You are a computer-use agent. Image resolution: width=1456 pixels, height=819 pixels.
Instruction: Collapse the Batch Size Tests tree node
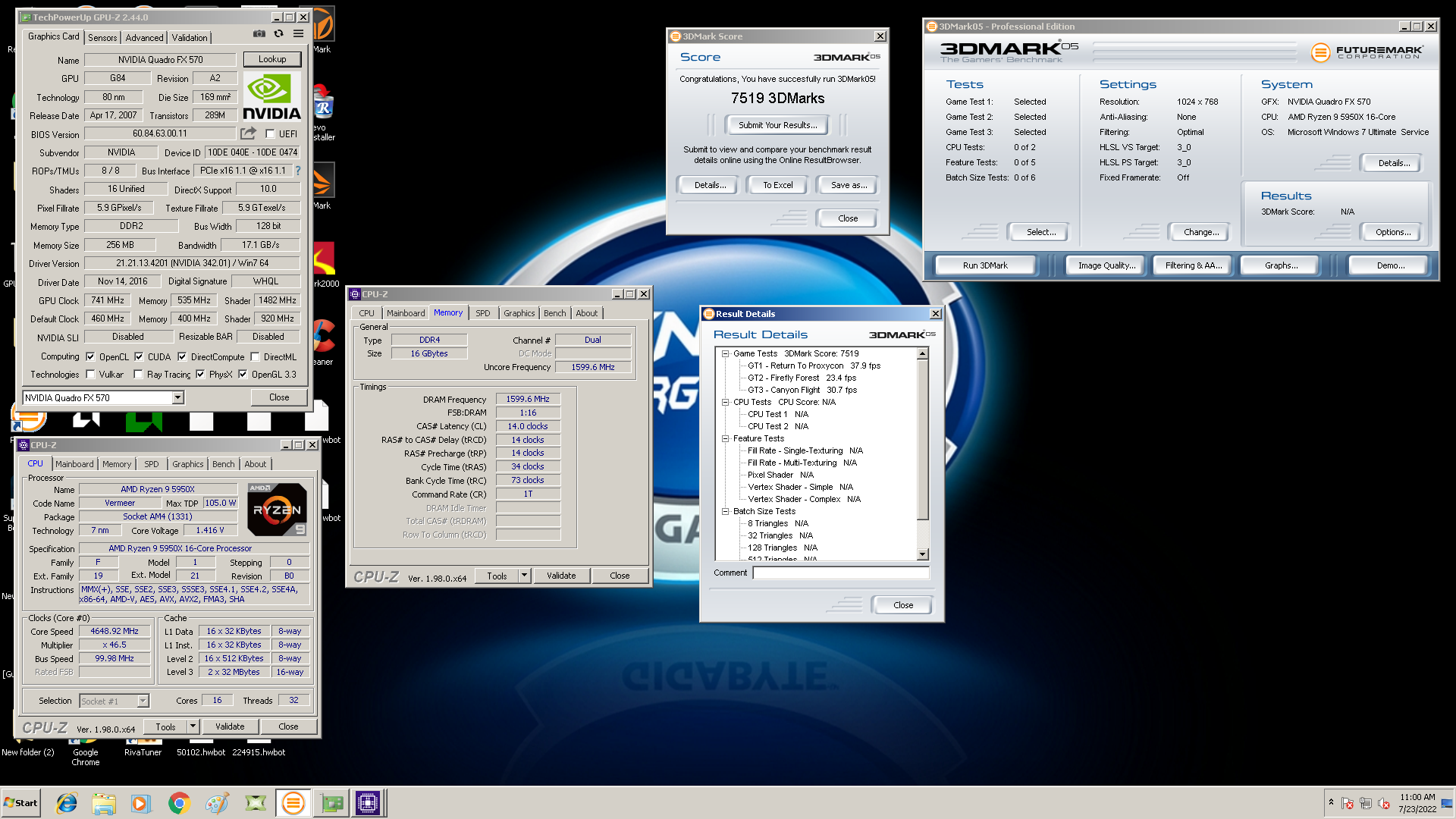pyautogui.click(x=725, y=511)
